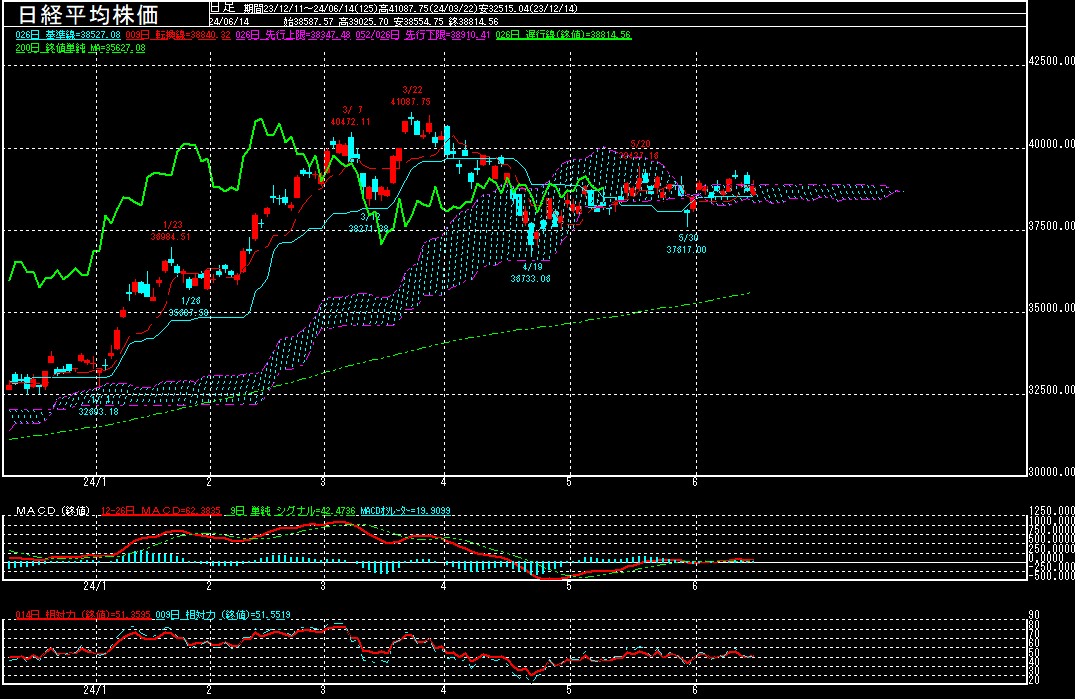Click the MACDオシレーター=19.9099 legend

coord(405,511)
